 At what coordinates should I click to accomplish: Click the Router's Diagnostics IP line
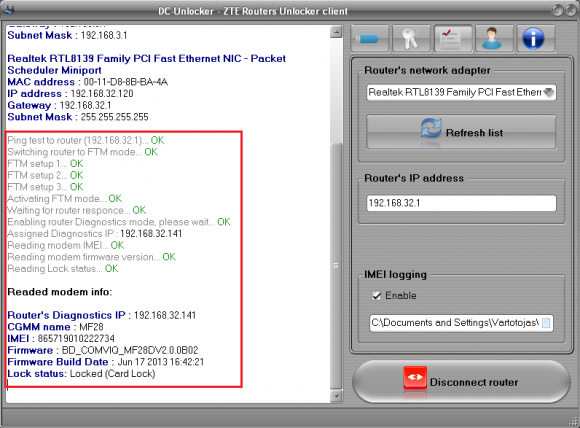(102, 315)
